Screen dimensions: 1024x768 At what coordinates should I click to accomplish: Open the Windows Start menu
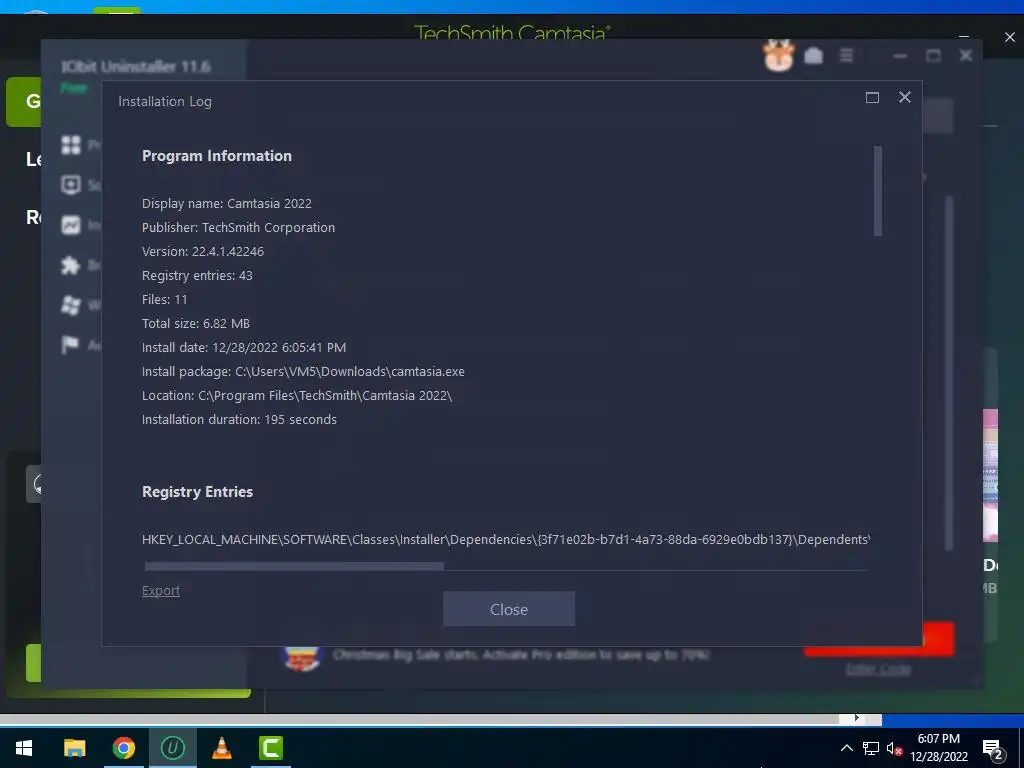24,748
